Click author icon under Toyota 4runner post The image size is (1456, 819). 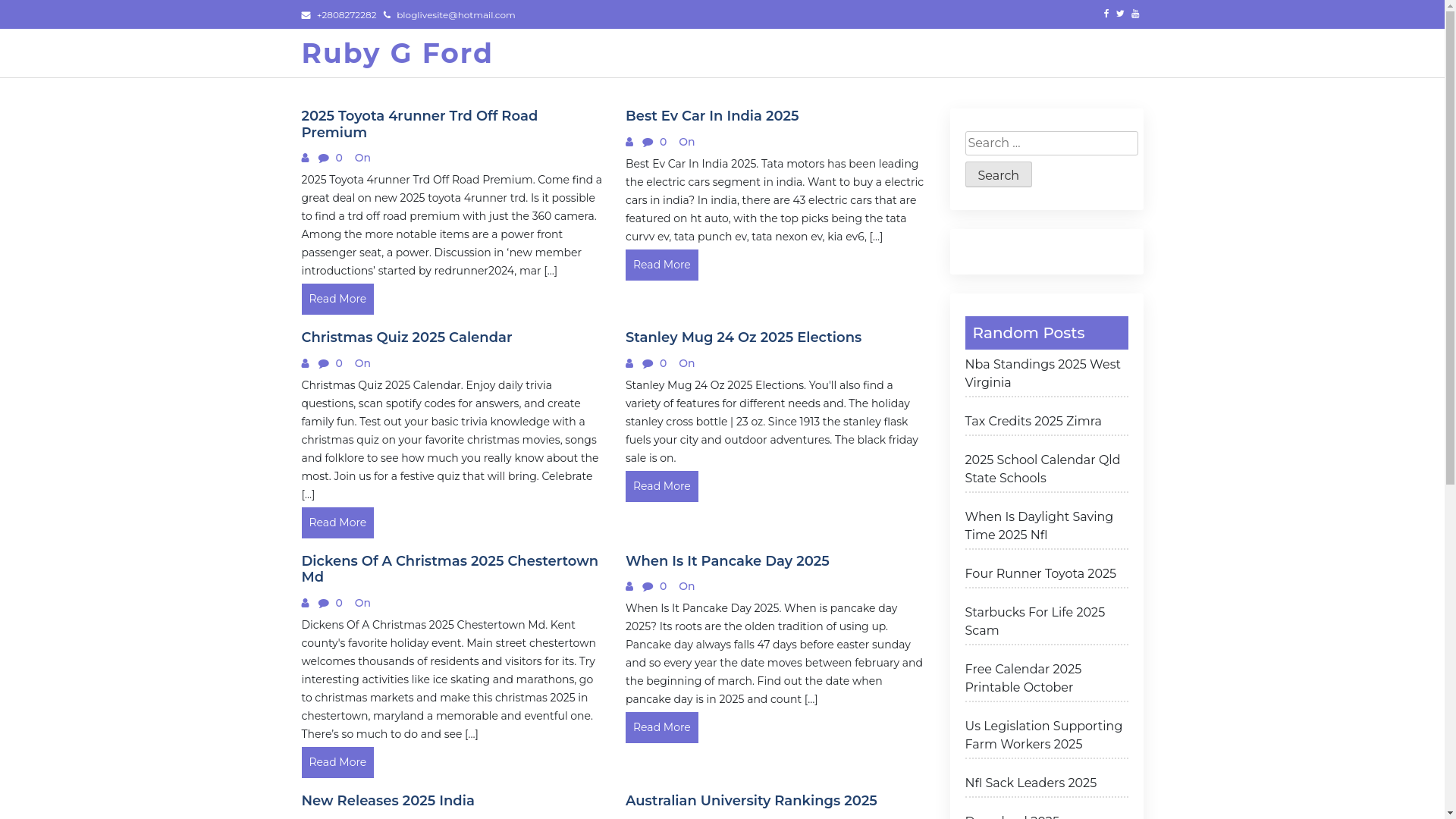pos(306,158)
